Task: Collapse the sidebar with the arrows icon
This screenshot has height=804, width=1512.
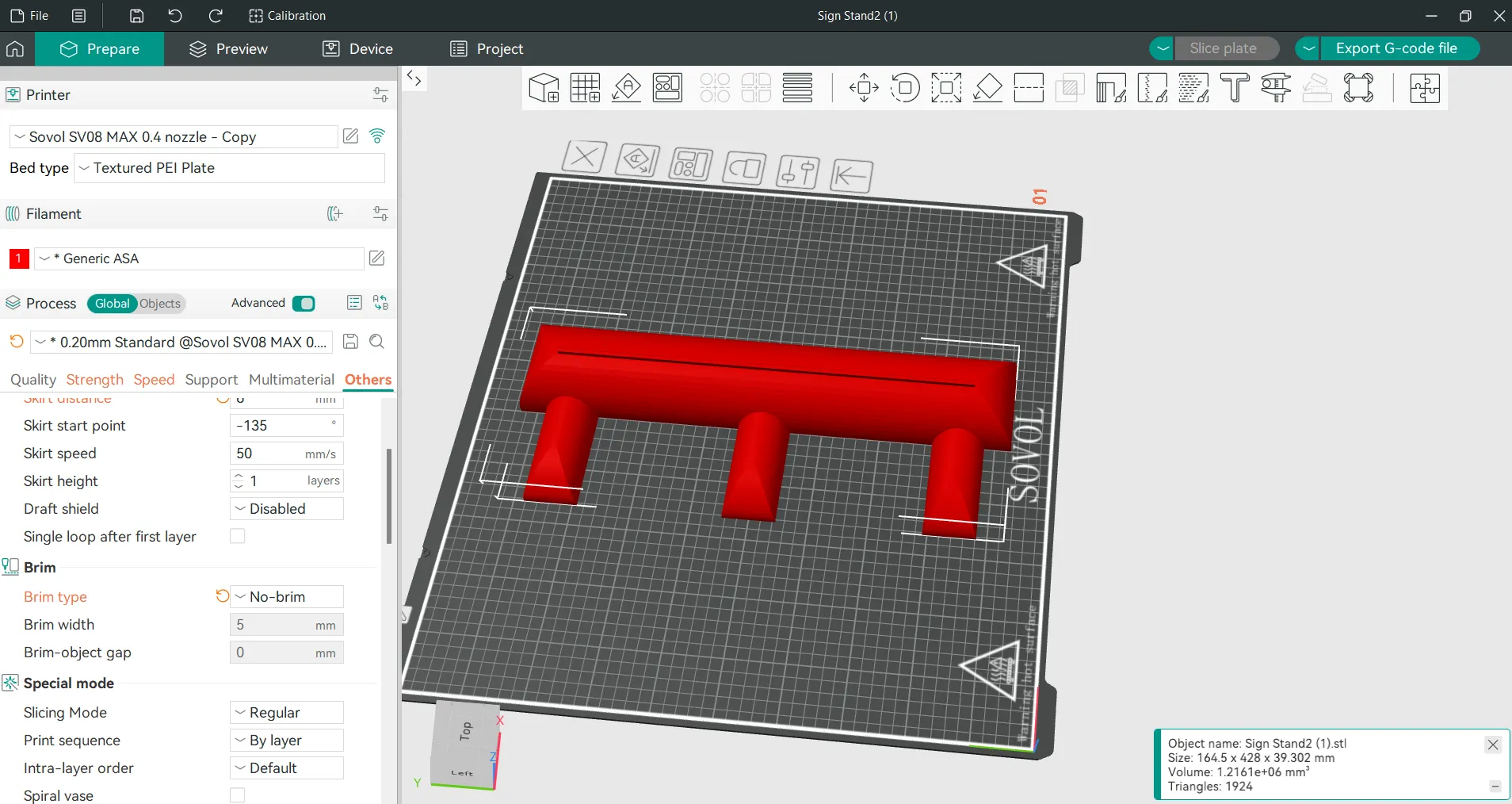Action: coord(414,78)
